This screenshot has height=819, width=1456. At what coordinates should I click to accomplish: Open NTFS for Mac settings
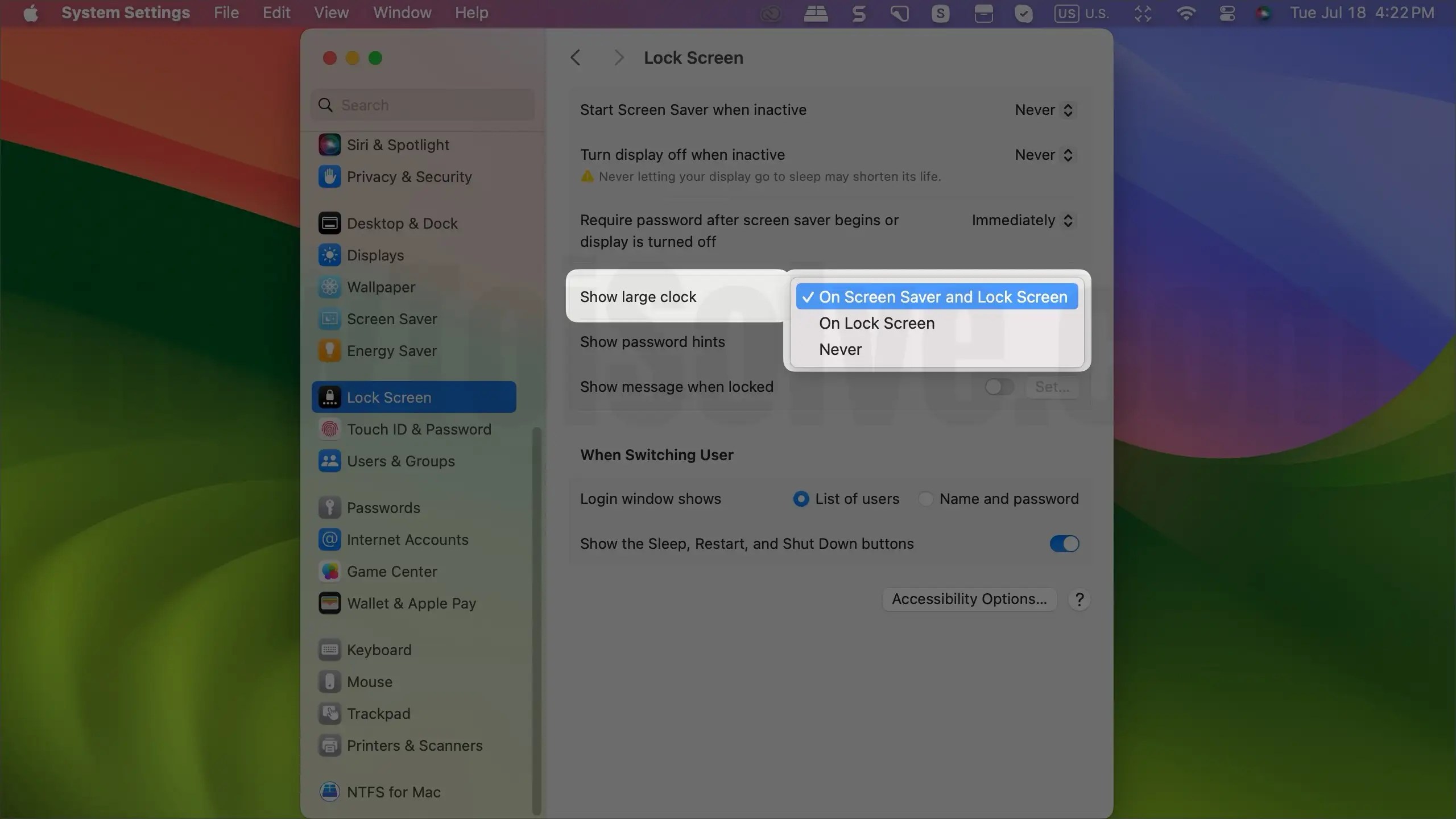point(394,791)
